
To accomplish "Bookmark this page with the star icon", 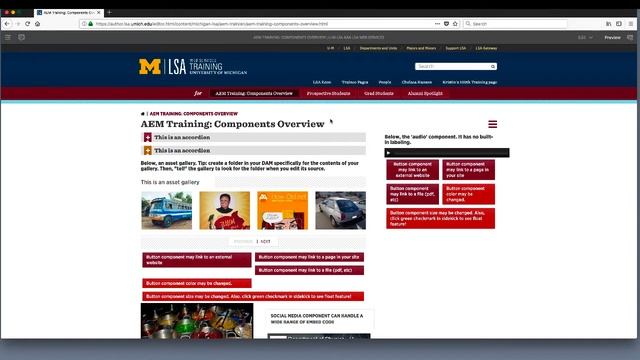I will [x=455, y=24].
